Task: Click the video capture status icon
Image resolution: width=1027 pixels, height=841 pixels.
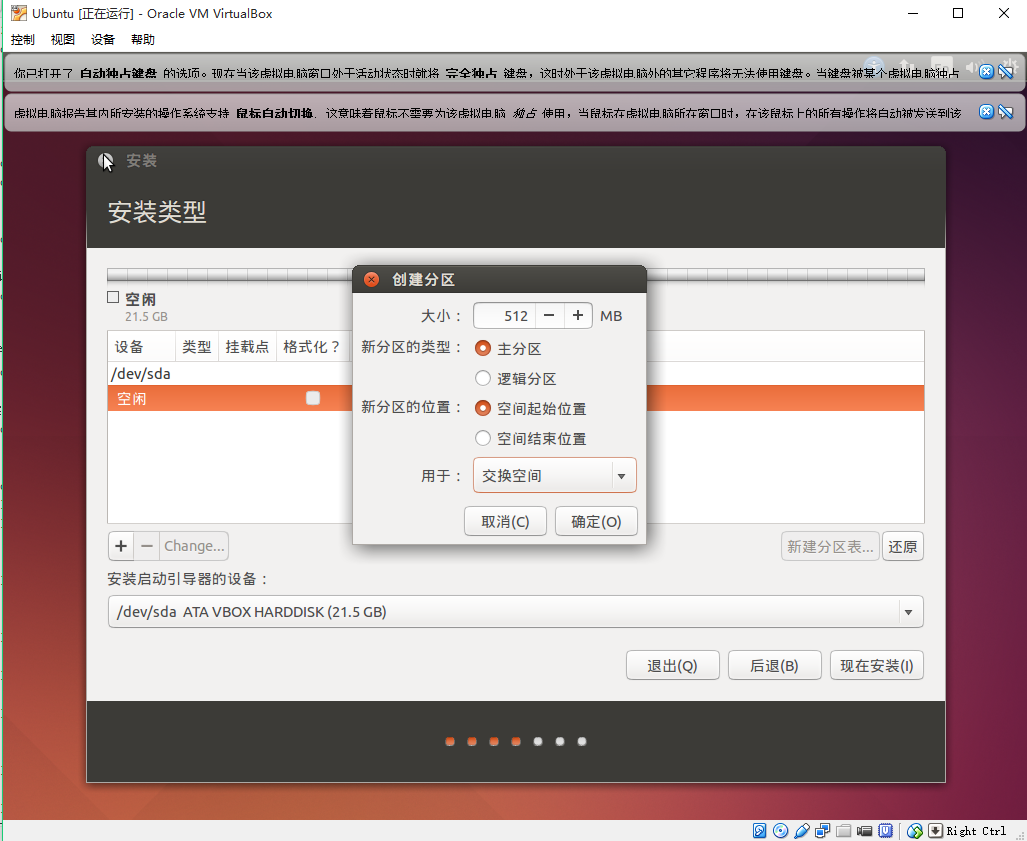Action: (865, 831)
